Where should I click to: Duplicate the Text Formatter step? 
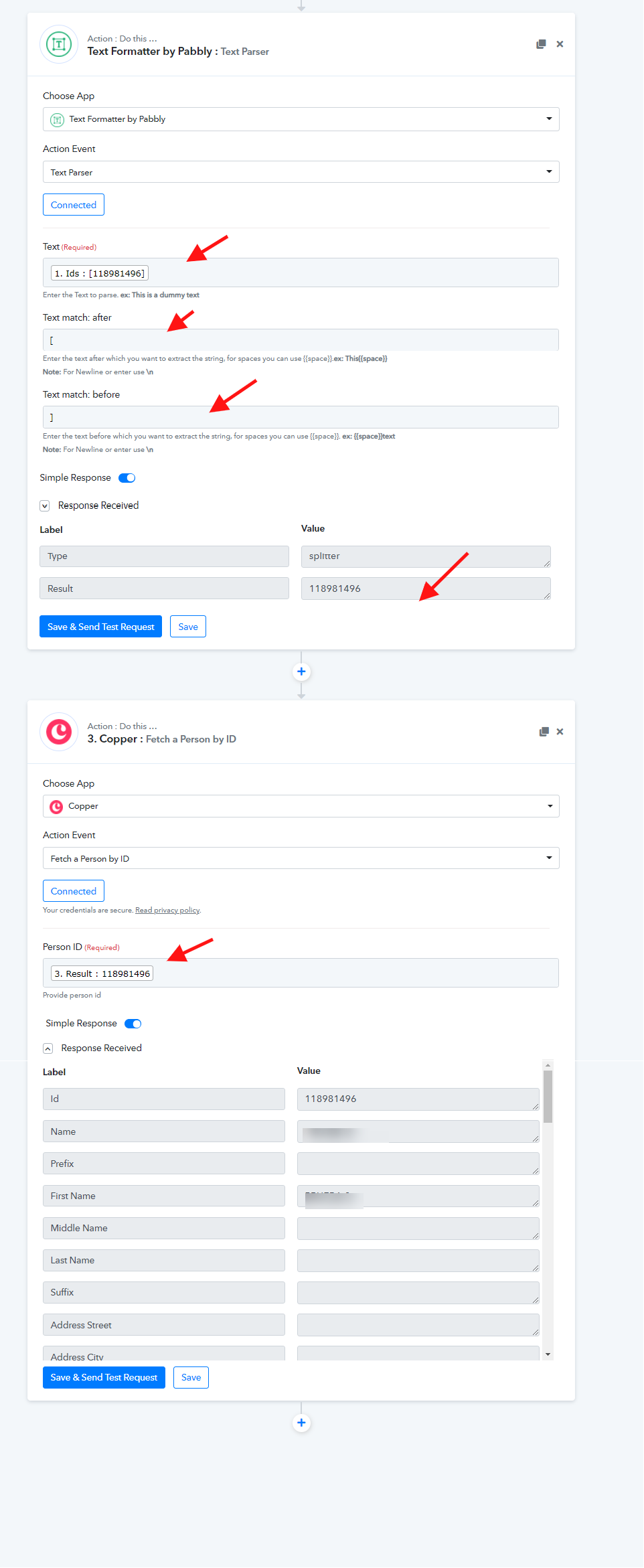coord(541,44)
